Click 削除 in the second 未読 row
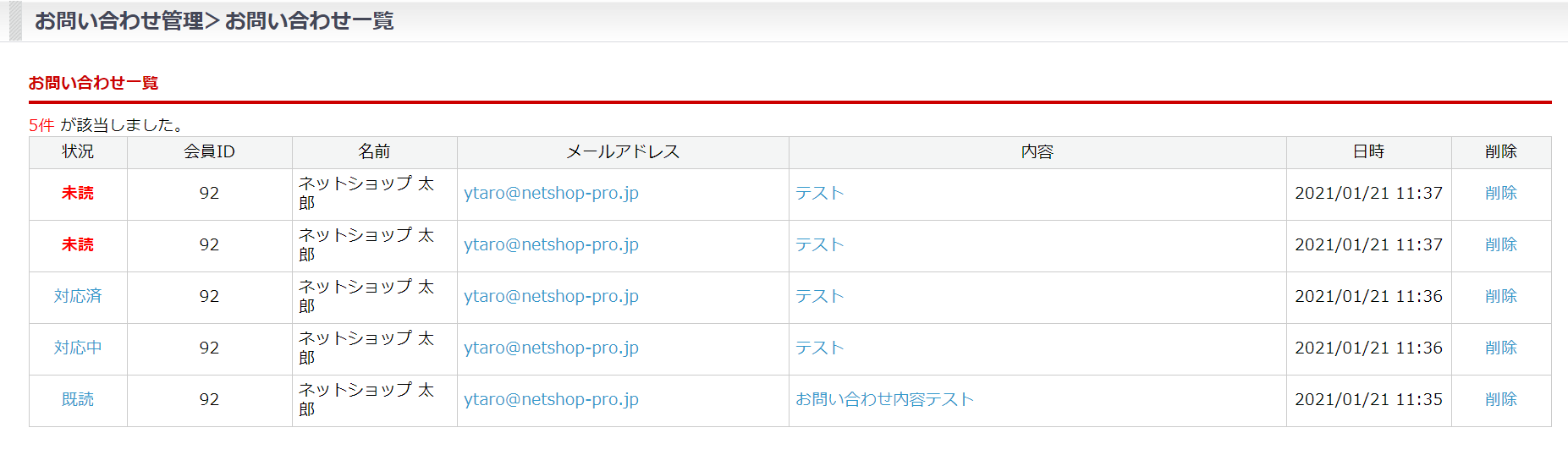 tap(1500, 245)
